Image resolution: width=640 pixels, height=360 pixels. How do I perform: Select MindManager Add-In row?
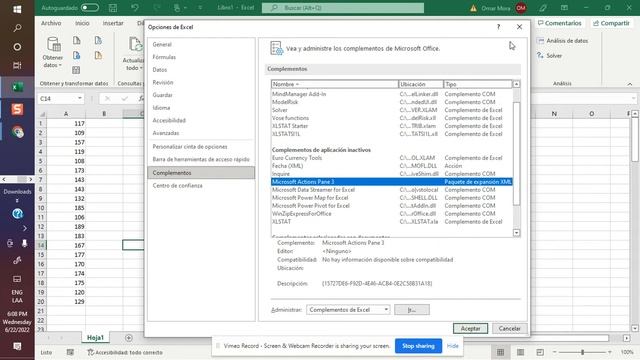391,94
